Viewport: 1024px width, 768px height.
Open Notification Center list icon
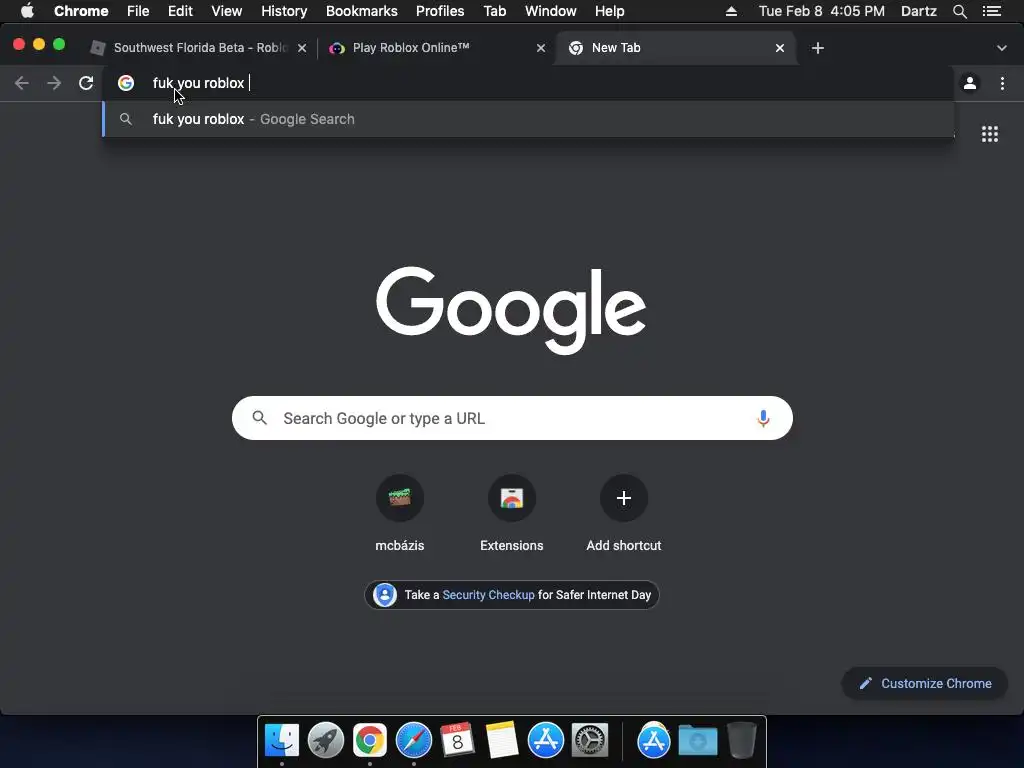point(992,11)
